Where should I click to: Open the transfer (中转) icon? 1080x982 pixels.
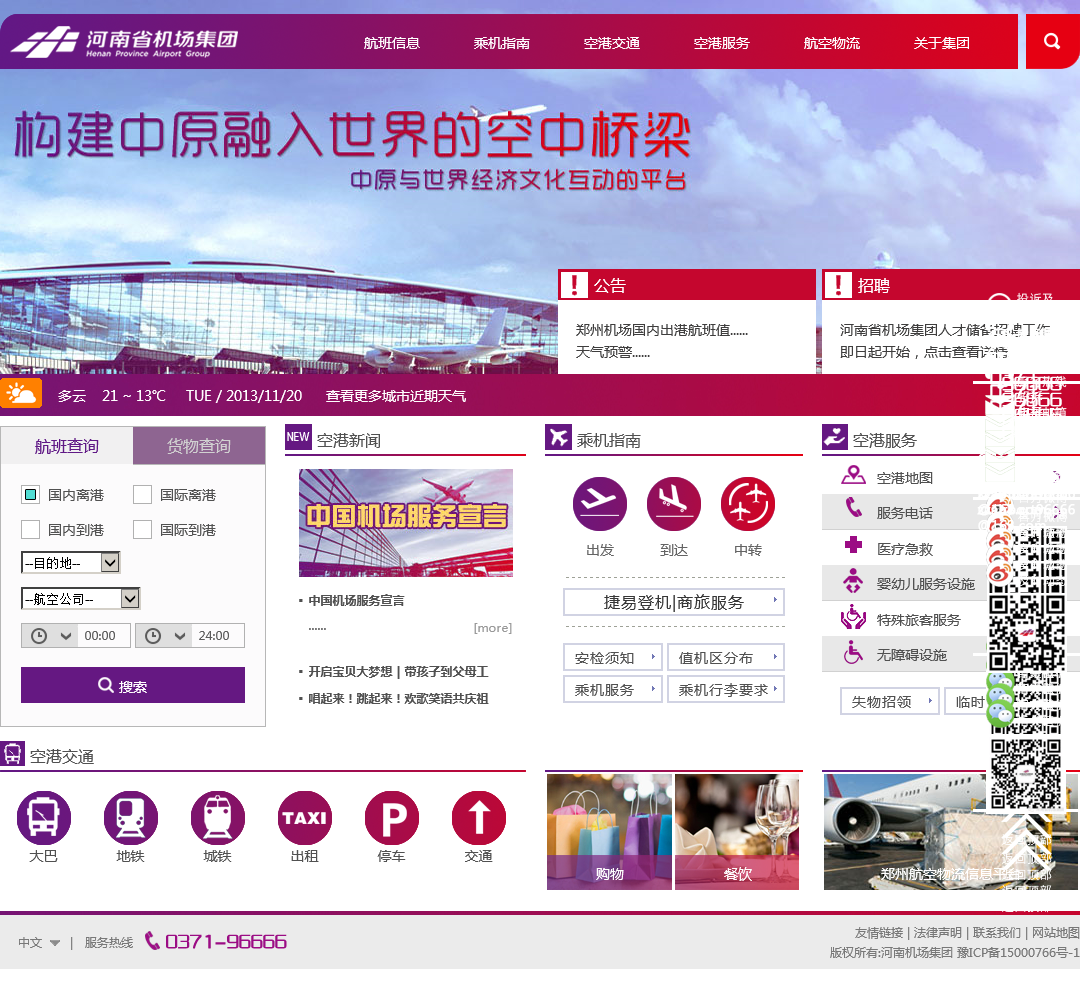(x=747, y=504)
